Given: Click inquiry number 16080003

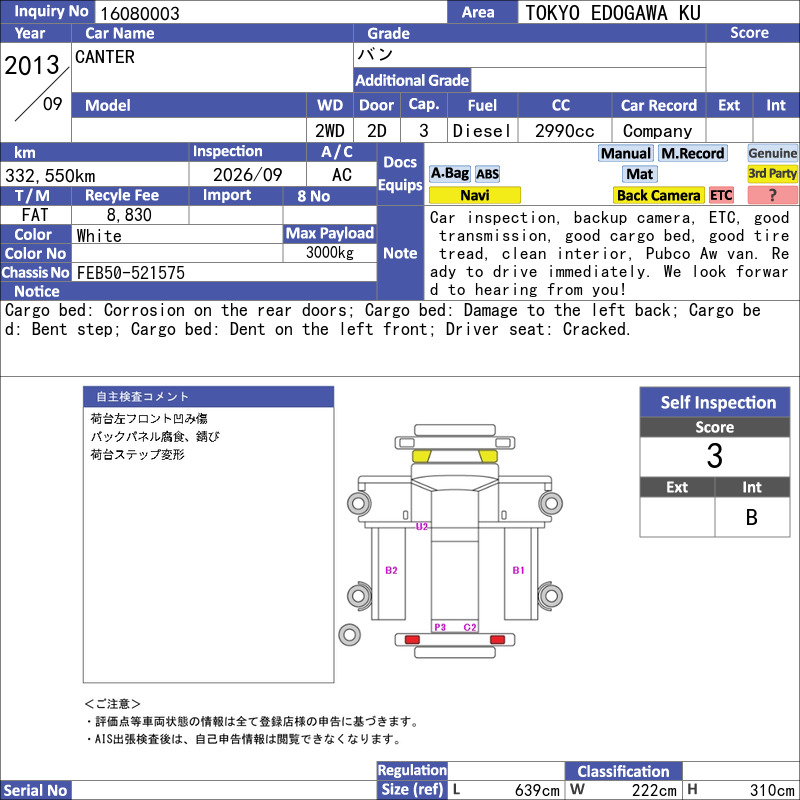Looking at the screenshot, I should point(140,14).
